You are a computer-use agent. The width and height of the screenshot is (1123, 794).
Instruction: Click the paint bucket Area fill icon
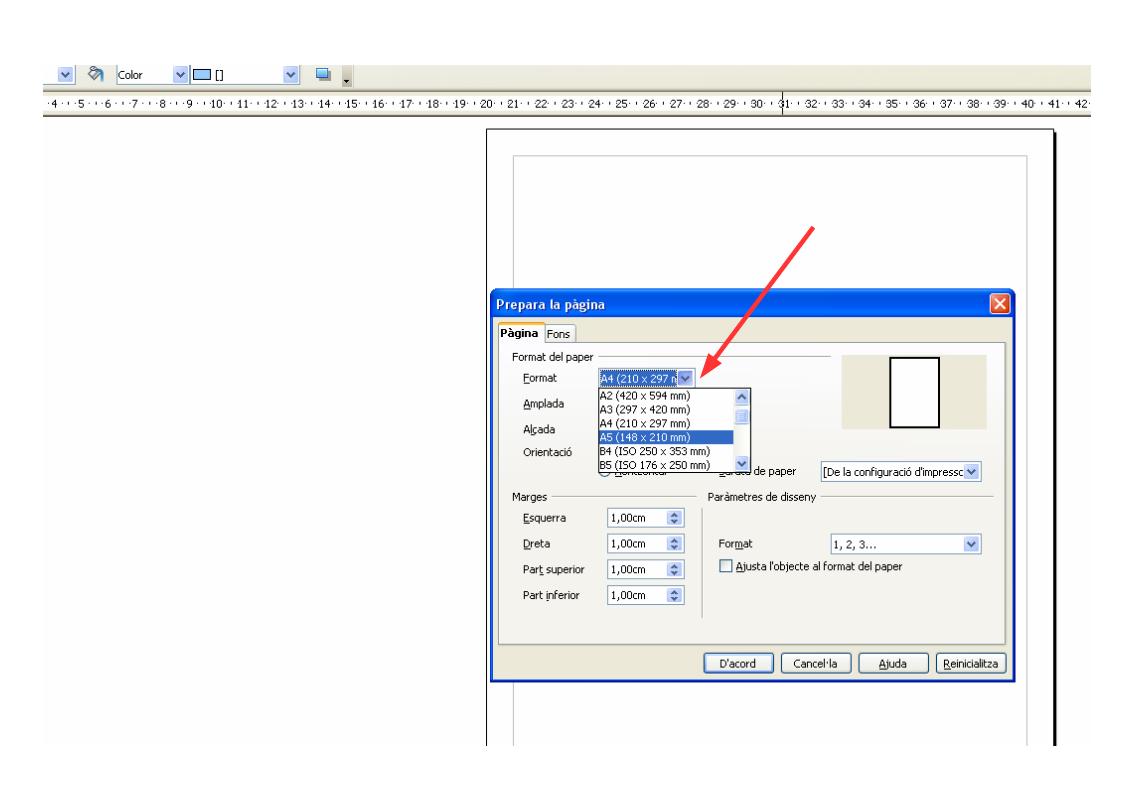click(95, 74)
